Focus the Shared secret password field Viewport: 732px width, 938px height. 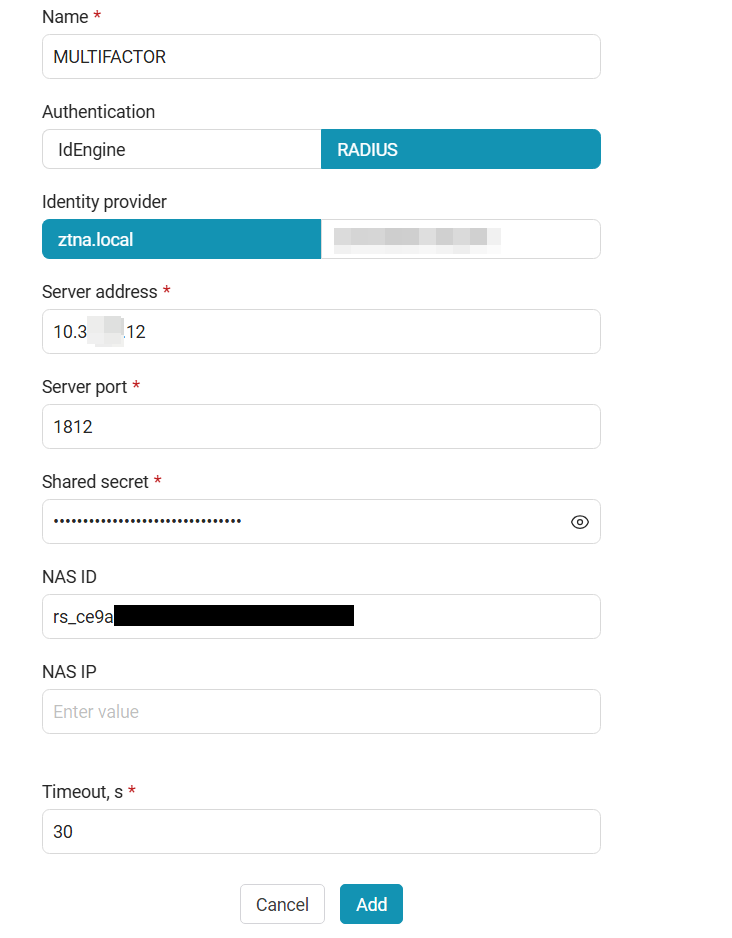(x=300, y=522)
